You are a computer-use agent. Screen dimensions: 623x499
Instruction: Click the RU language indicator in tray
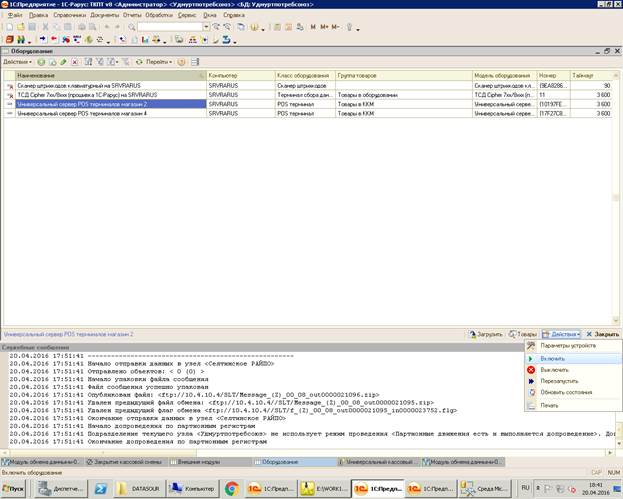coord(525,487)
